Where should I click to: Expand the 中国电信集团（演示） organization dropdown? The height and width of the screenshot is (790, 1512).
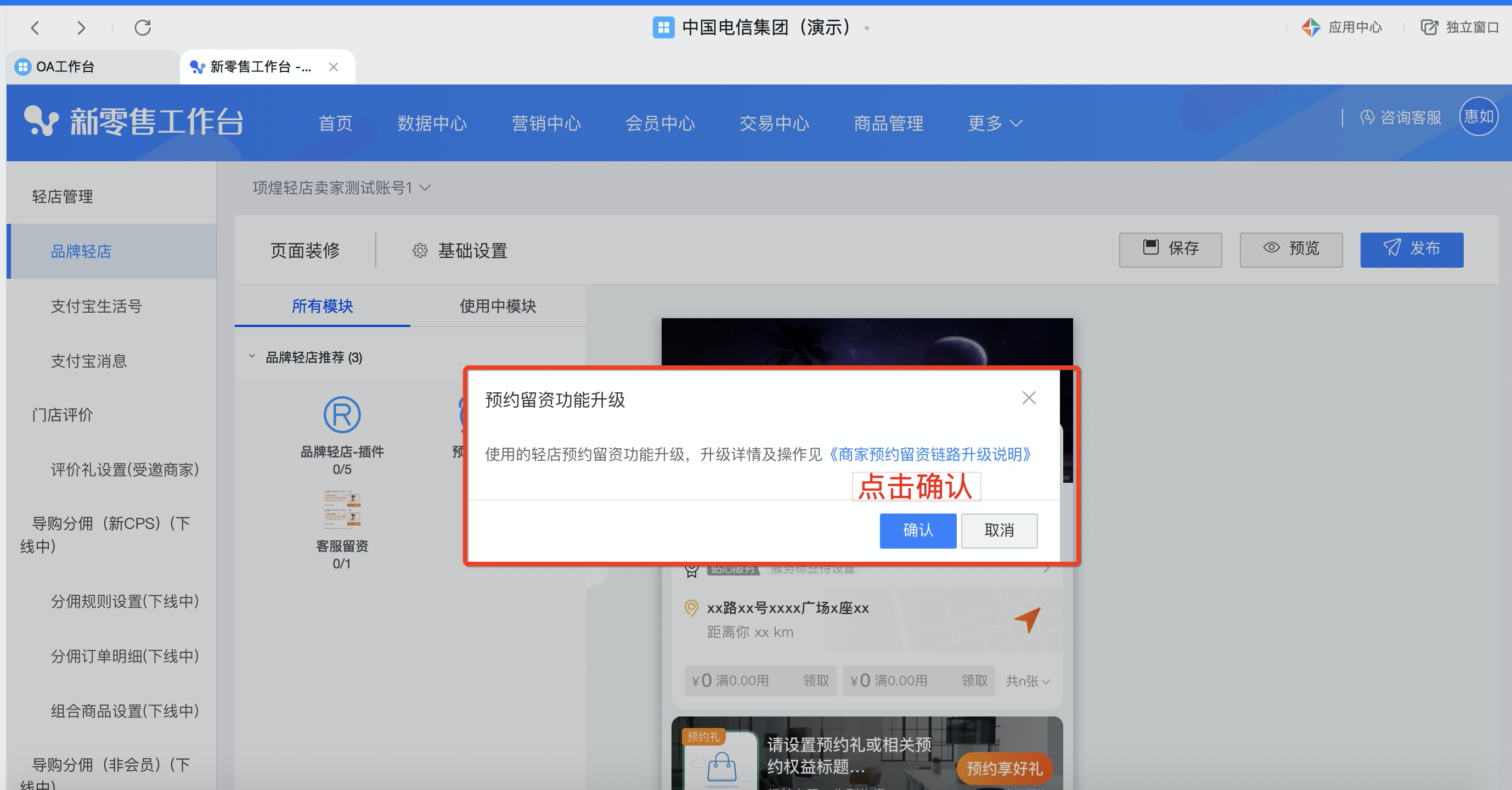click(x=866, y=28)
